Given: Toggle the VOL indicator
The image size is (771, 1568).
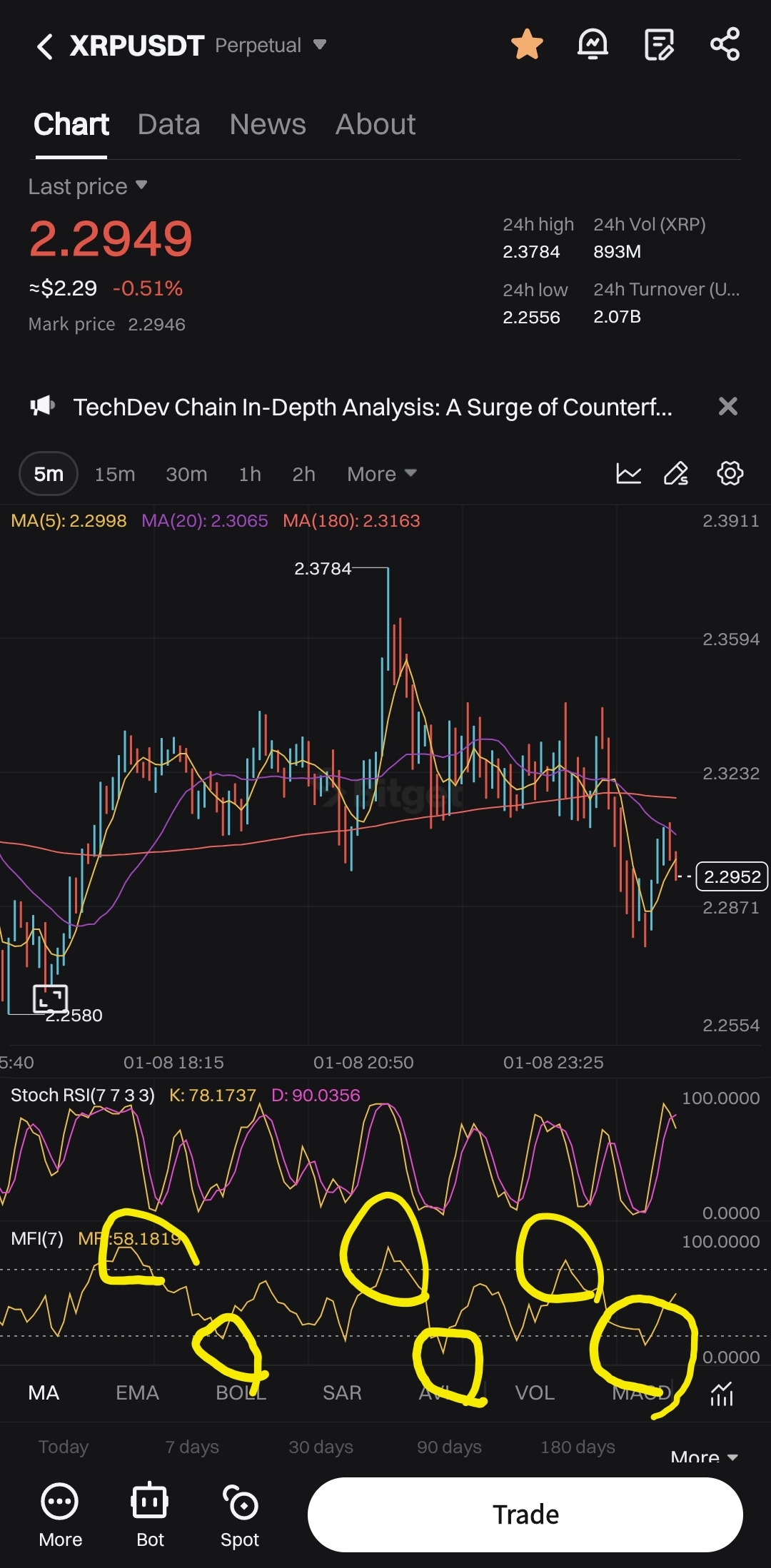Looking at the screenshot, I should coord(535,1392).
